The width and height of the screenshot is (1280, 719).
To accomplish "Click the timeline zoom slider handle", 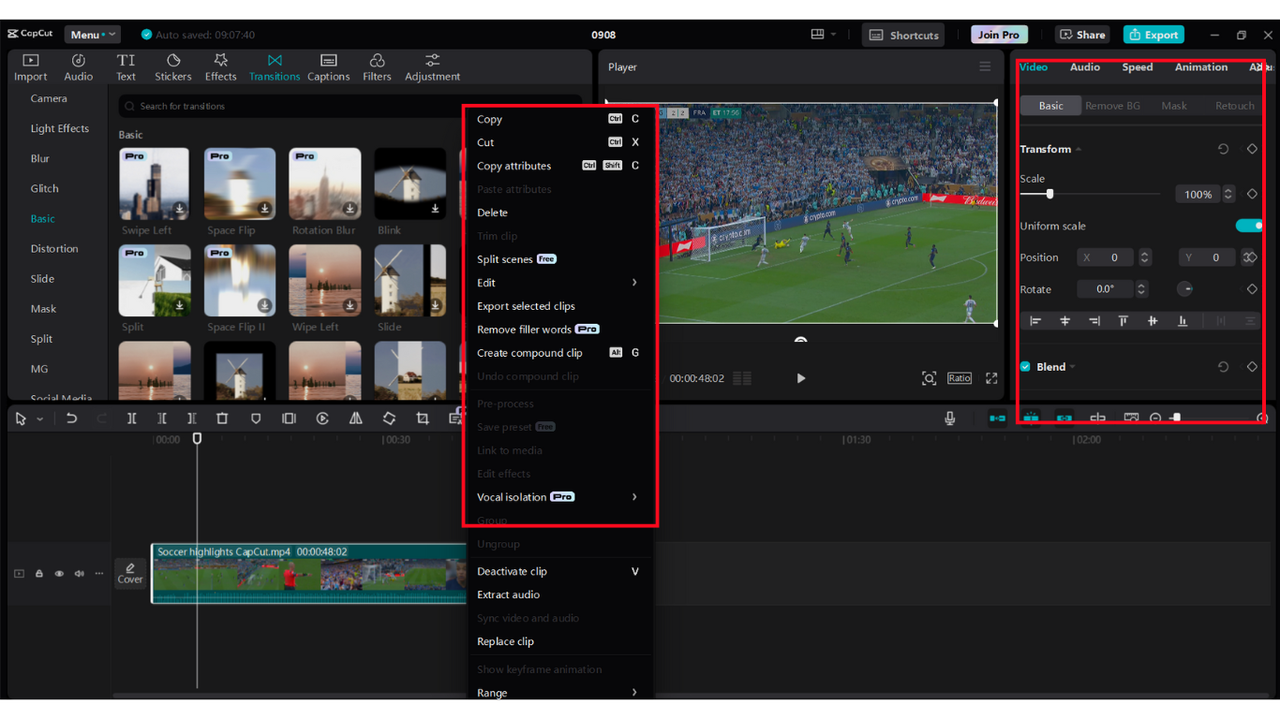I will coord(1176,418).
